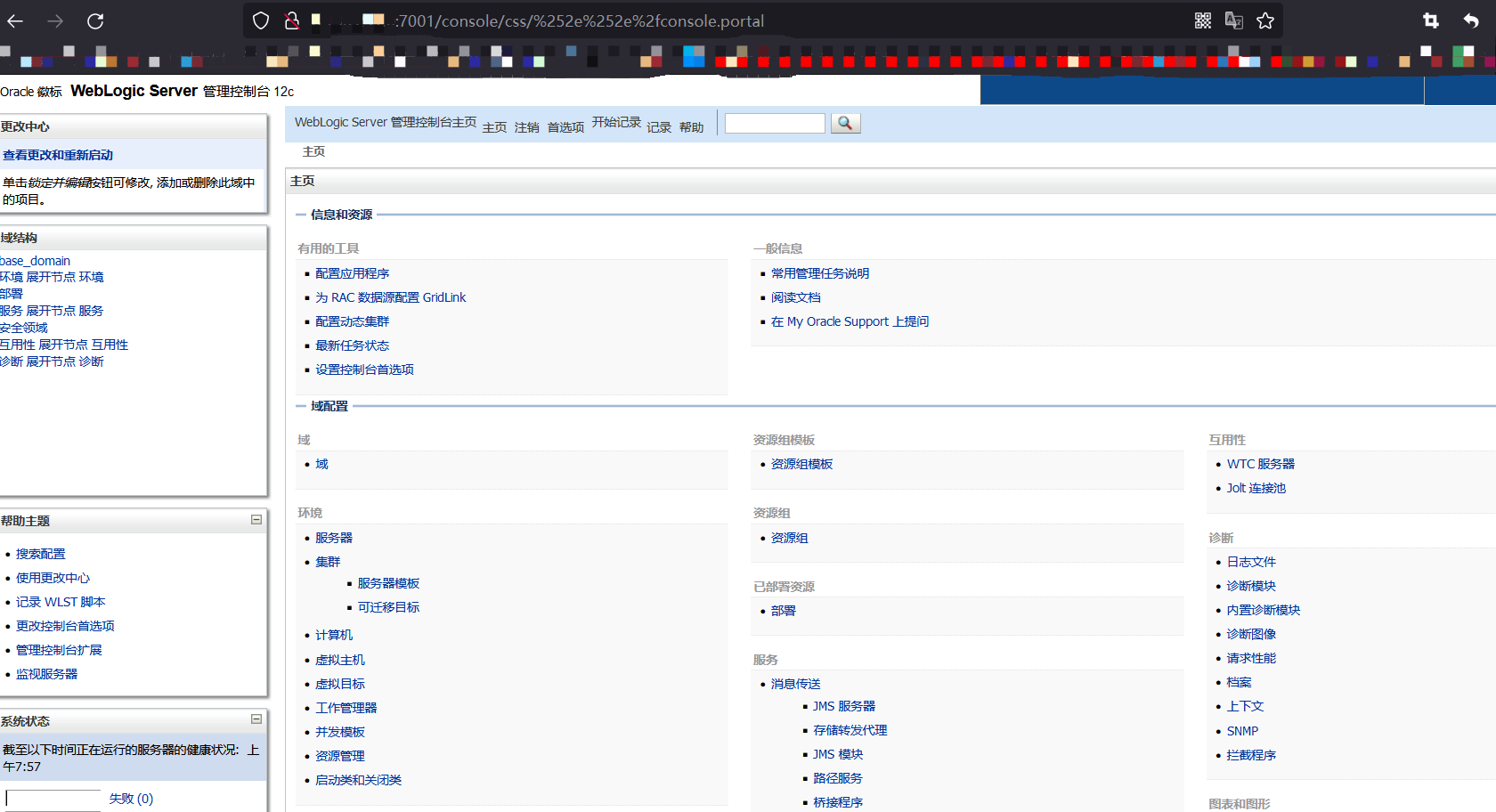This screenshot has width=1496, height=812.
Task: Expand the 互用性 tree node
Action: (x=63, y=345)
